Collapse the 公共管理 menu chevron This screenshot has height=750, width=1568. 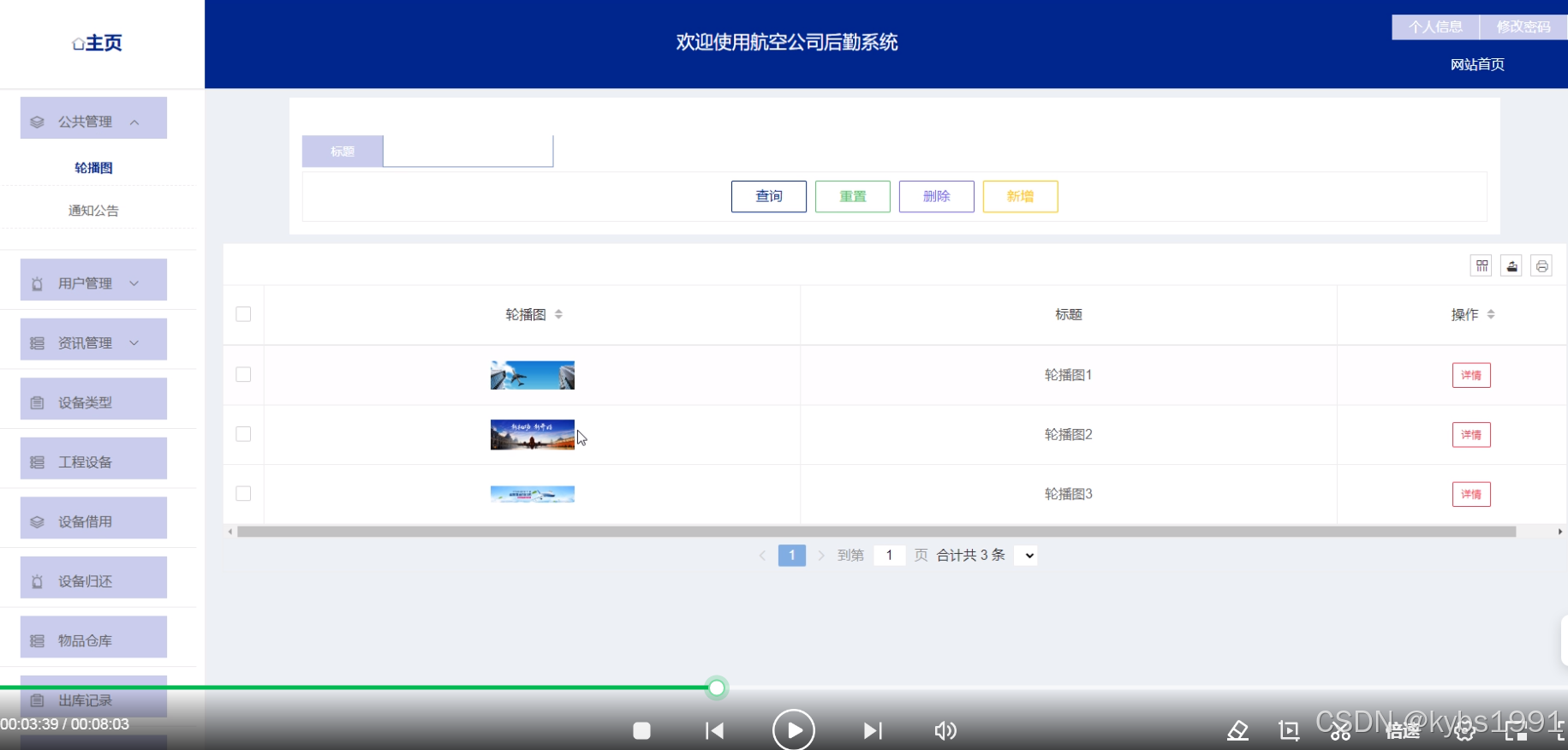point(134,122)
